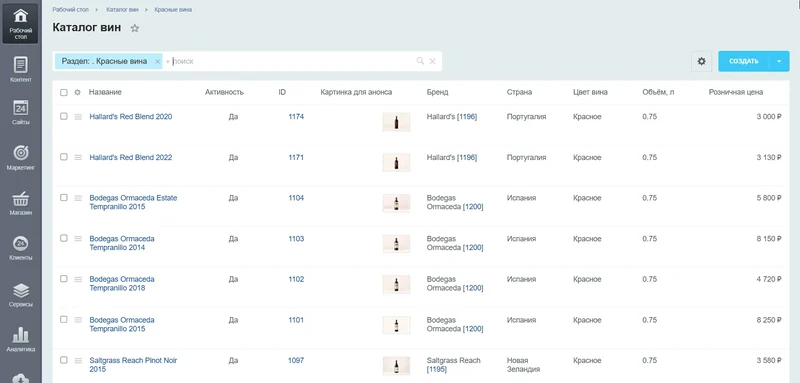Open the Клиенты sidebar section
The height and width of the screenshot is (383, 800).
[x=20, y=248]
